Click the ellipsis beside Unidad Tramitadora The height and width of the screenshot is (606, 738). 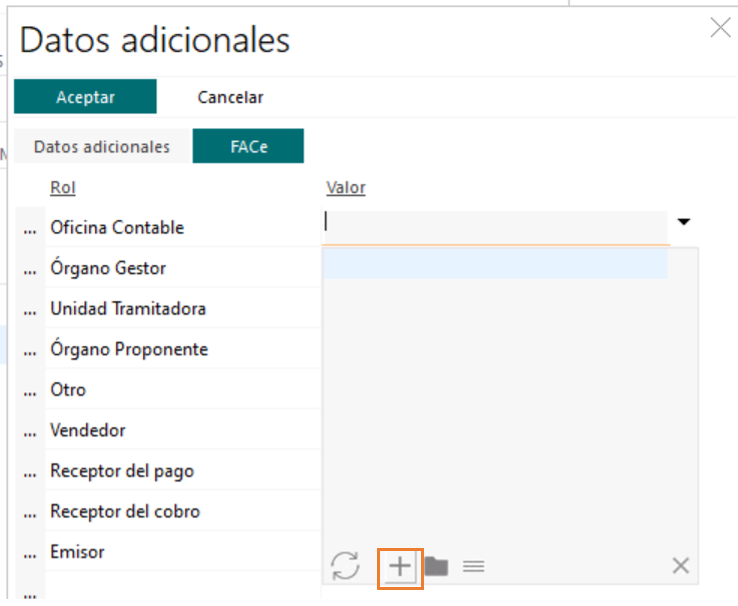coord(29,310)
